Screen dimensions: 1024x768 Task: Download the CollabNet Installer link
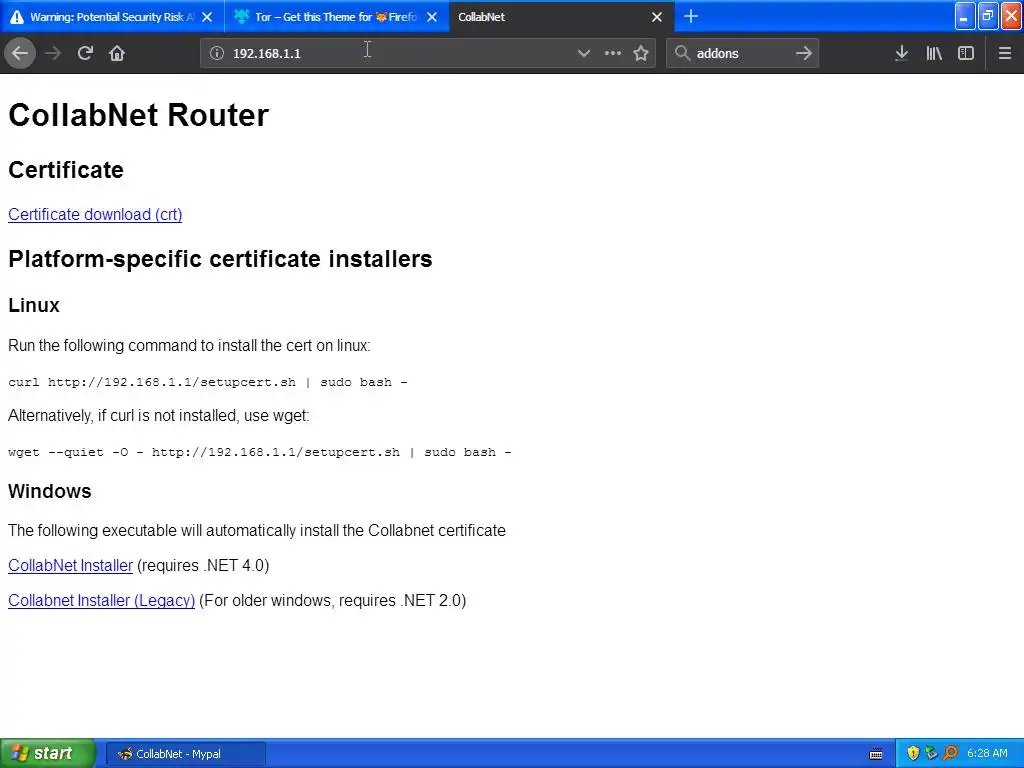point(71,566)
